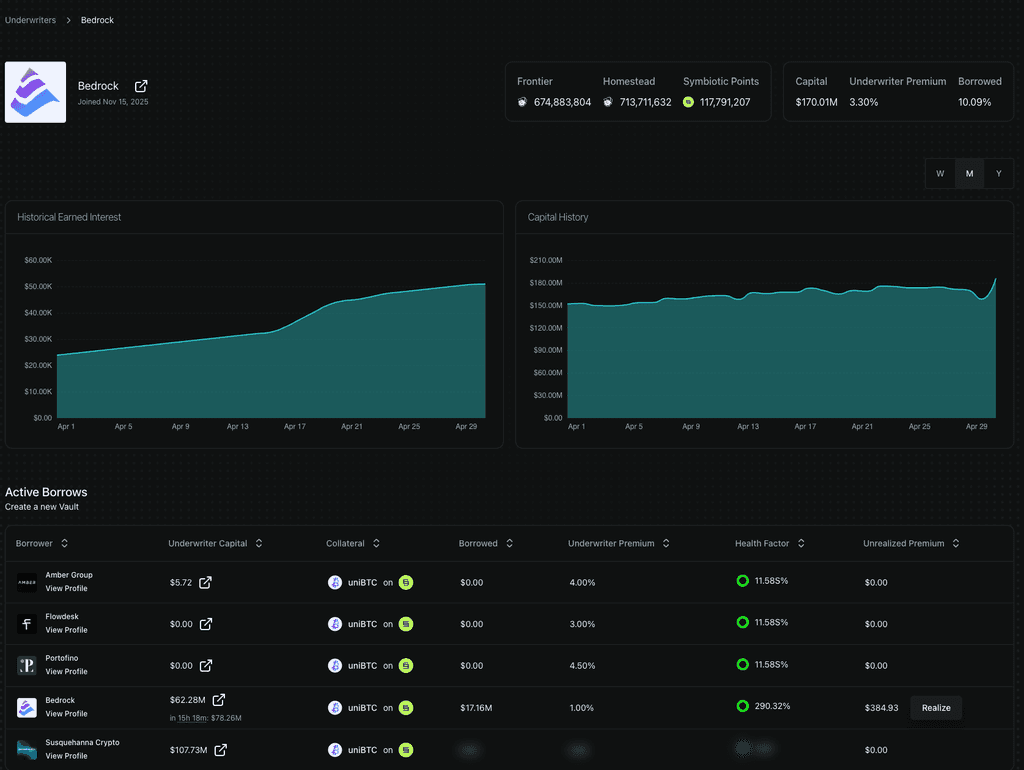Click 'Joined Nov 15, 2025' text
This screenshot has width=1024, height=770.
point(113,102)
